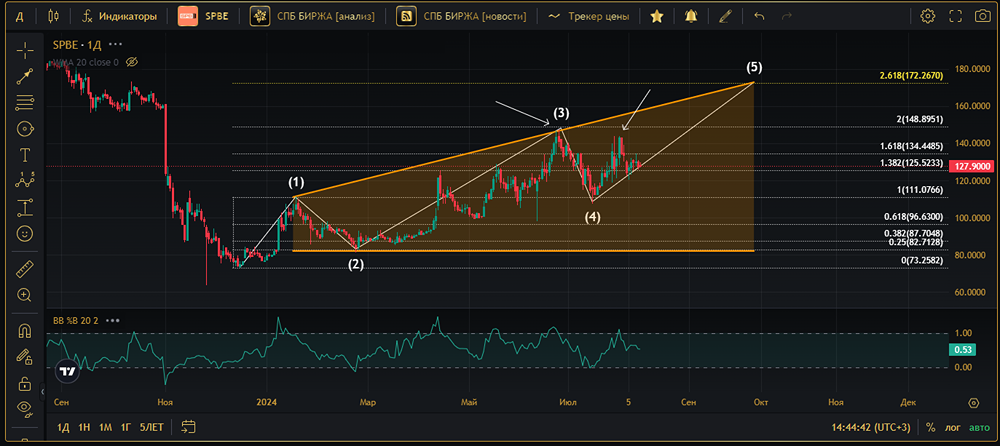Screen dimensions: 1000x446
Task: Take a chart snapshot with camera icon
Action: (955, 17)
